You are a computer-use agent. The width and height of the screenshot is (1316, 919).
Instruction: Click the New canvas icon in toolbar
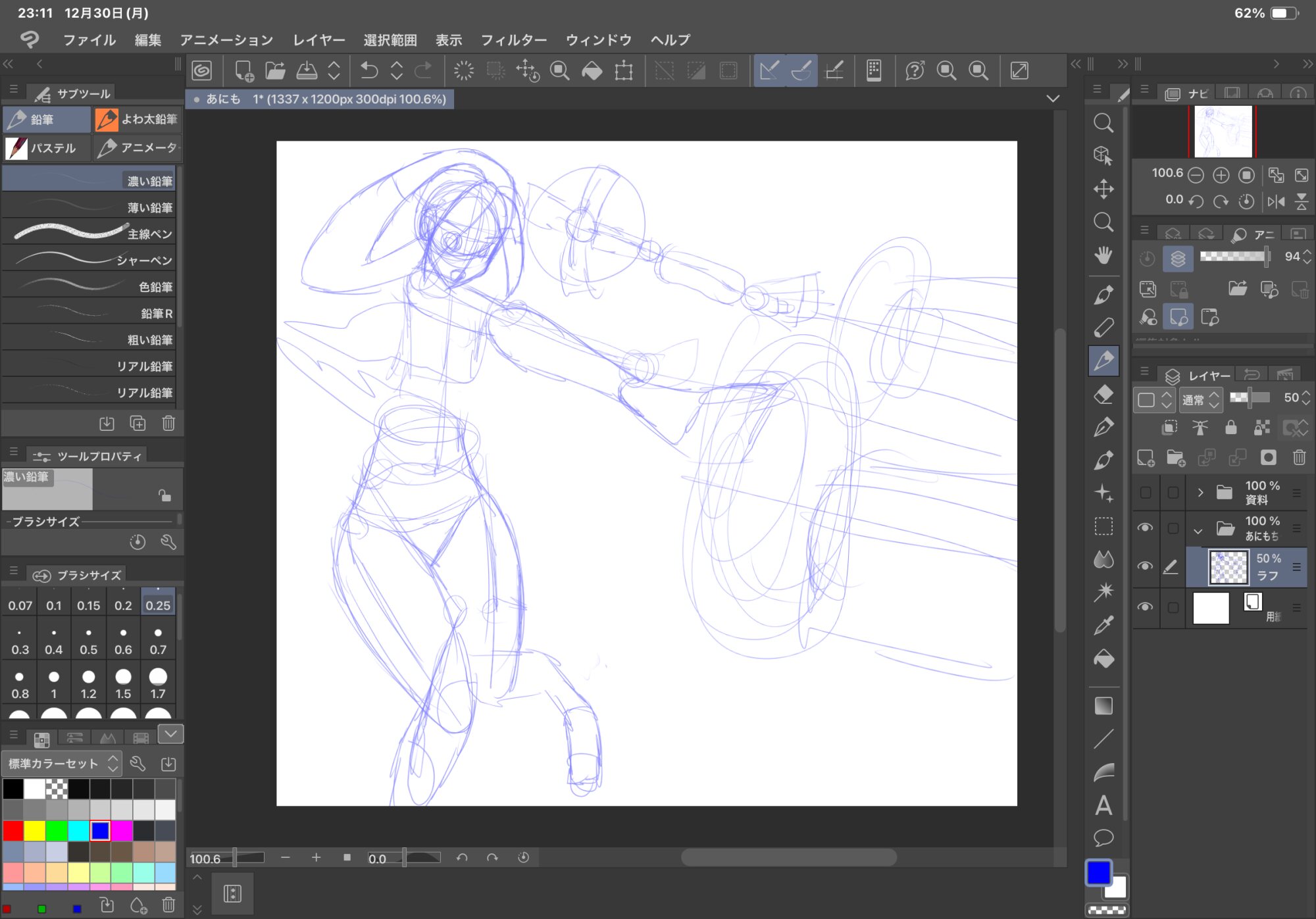pyautogui.click(x=244, y=70)
